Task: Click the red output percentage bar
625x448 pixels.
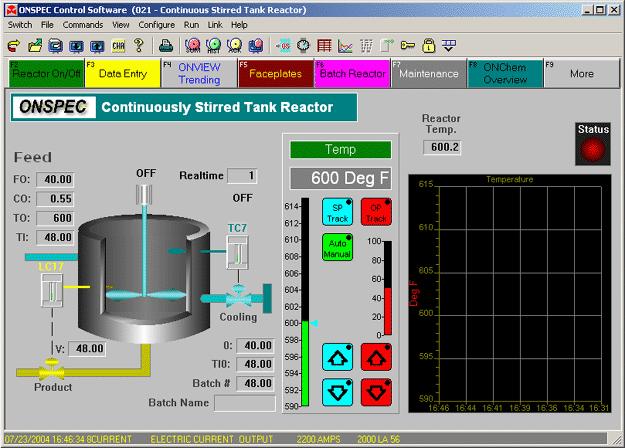Action: pos(387,311)
